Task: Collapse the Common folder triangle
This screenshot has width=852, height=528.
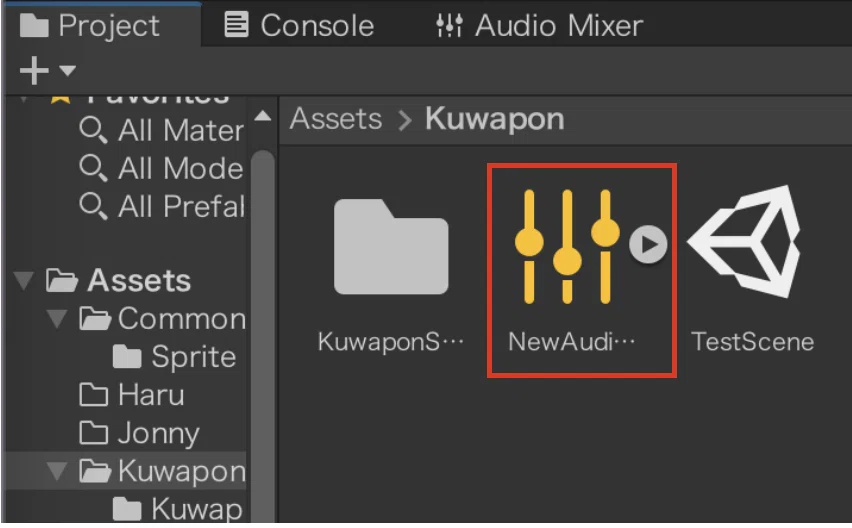Action: click(x=57, y=319)
